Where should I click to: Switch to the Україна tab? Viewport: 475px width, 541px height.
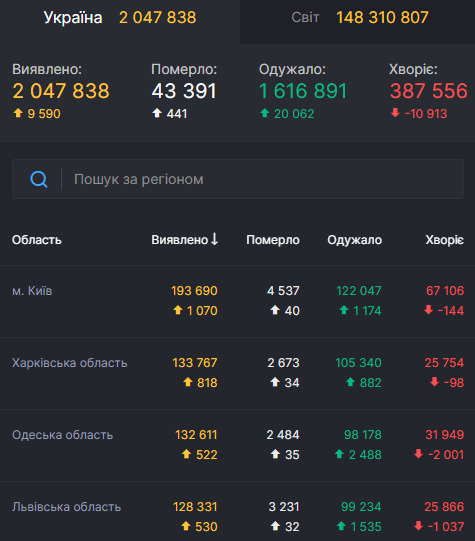pos(120,18)
